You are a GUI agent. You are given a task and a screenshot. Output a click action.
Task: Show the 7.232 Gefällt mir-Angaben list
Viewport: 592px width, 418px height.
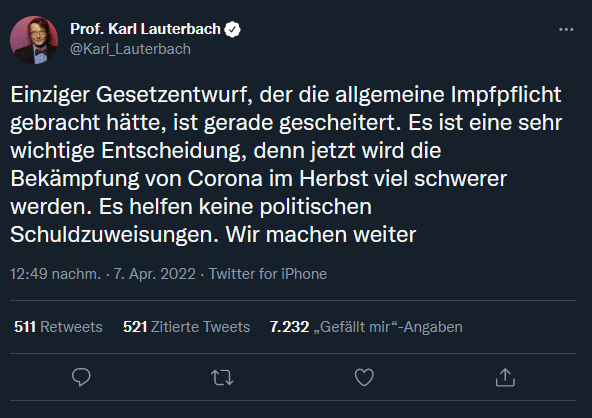(x=366, y=327)
